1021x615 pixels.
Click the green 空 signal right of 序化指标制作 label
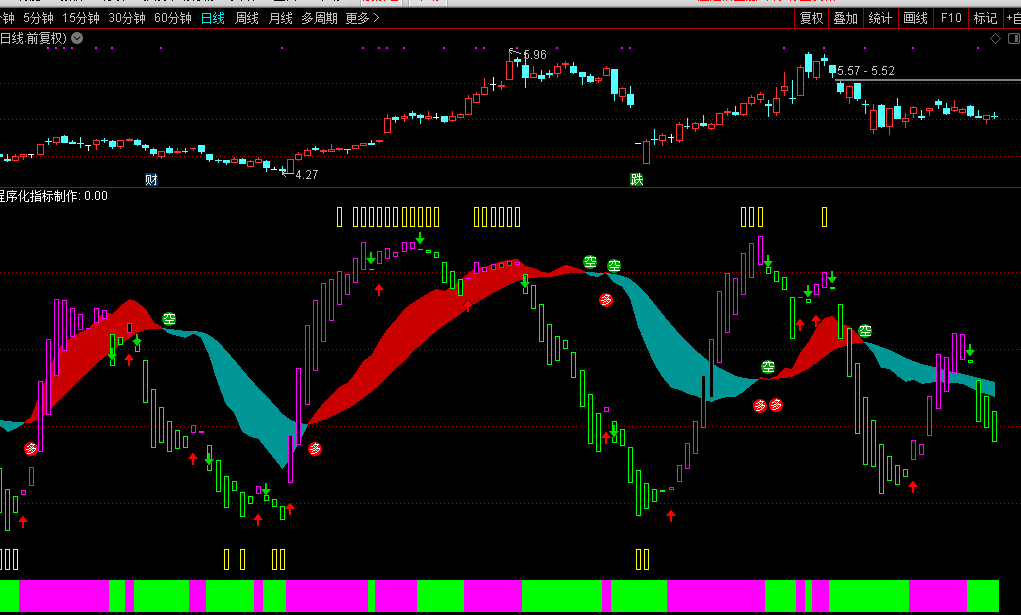pyautogui.click(x=169, y=319)
